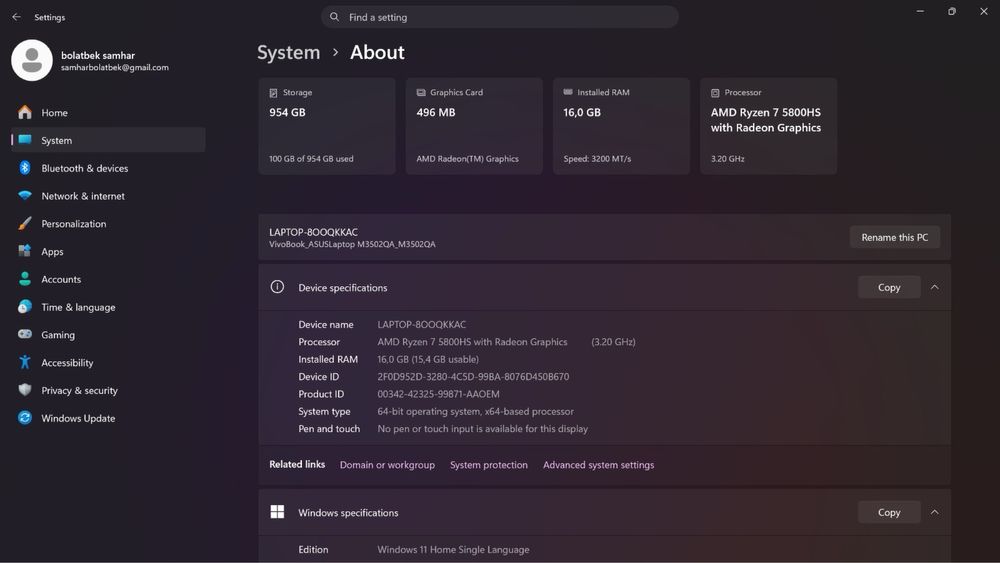Click the Gaming controller icon

click(x=25, y=335)
